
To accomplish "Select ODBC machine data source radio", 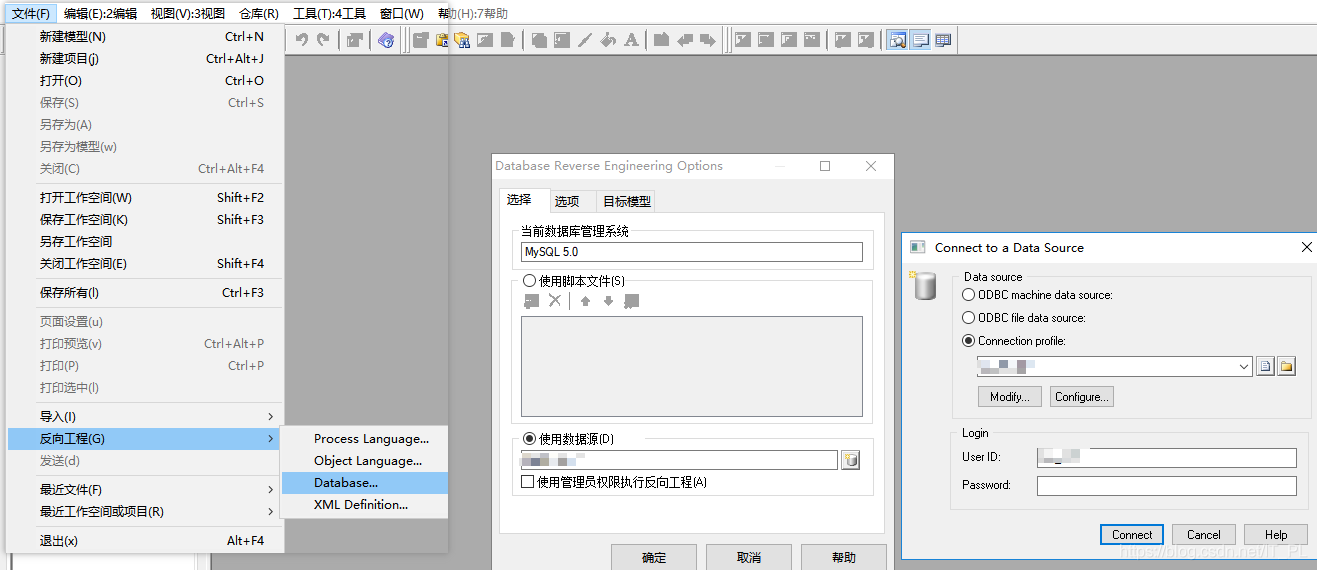I will 968,295.
